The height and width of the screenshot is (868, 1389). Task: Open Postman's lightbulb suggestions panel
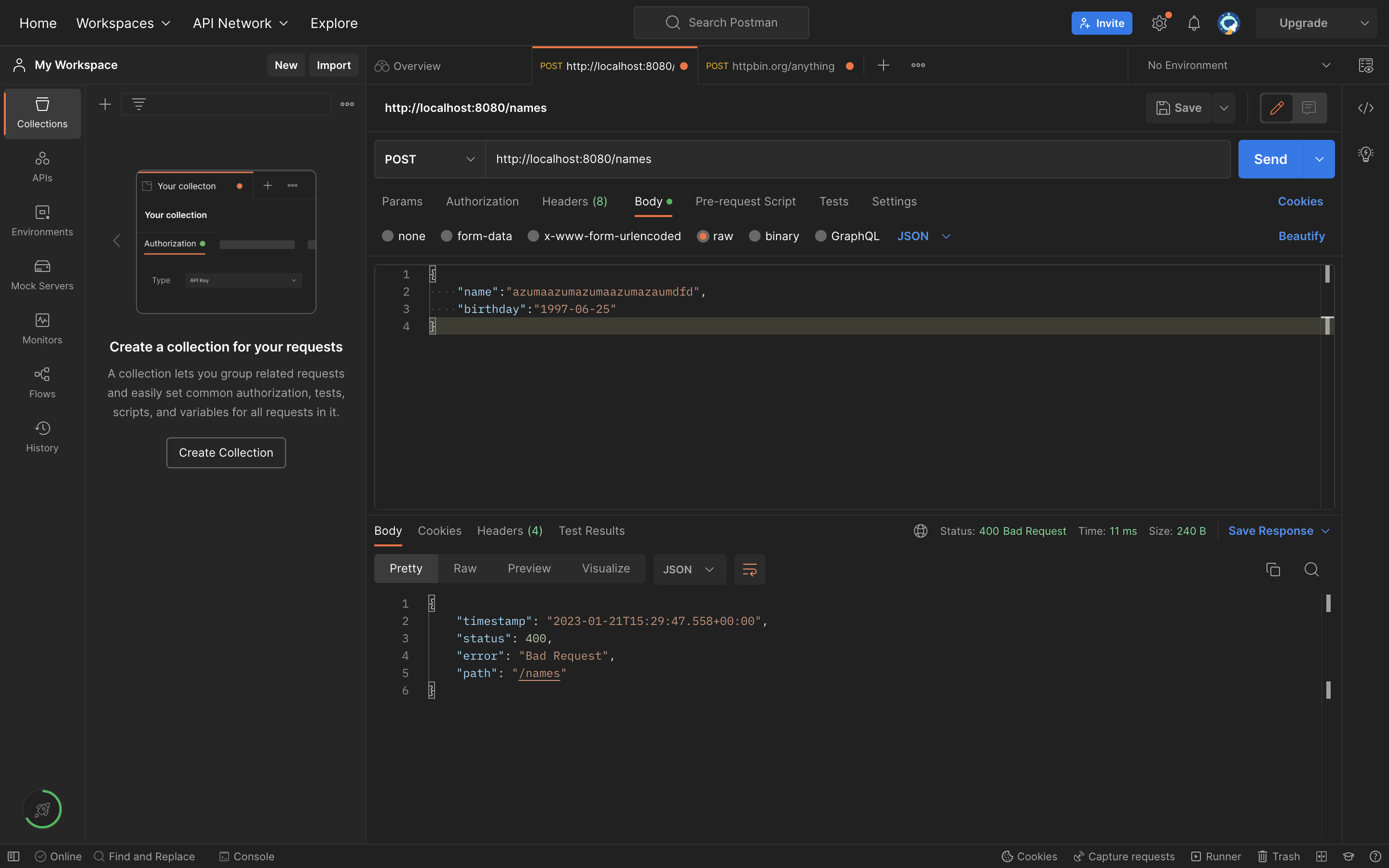(x=1365, y=153)
